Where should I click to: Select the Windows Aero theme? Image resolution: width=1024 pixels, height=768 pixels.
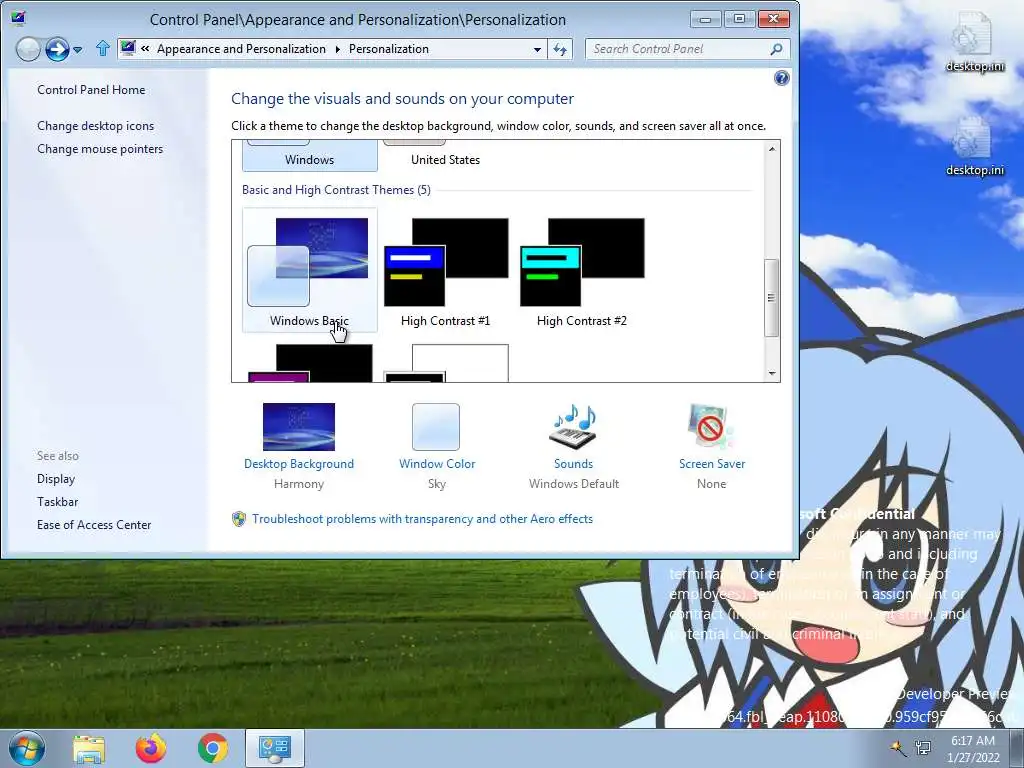[x=310, y=155]
